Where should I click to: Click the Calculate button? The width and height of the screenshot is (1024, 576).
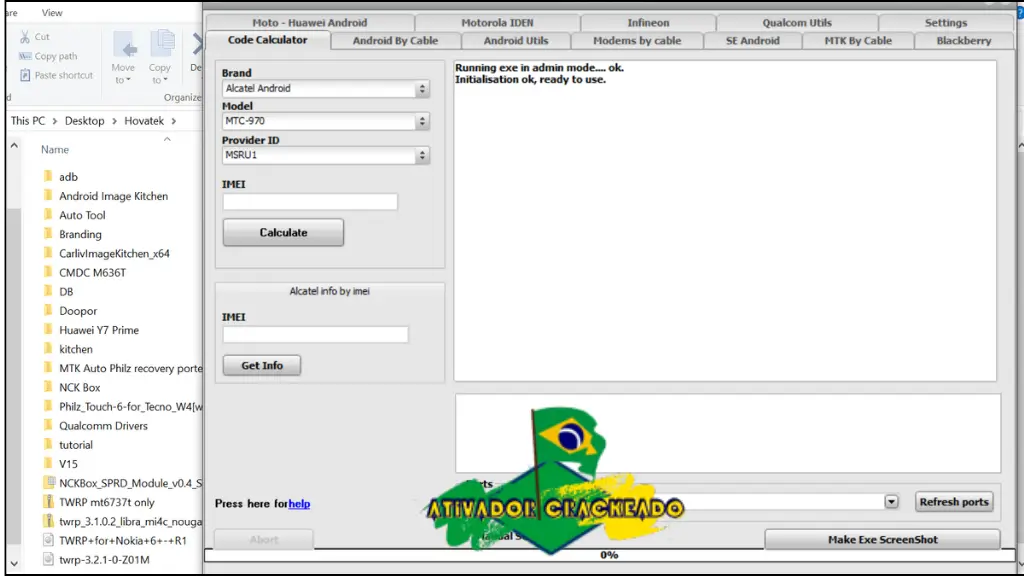pyautogui.click(x=283, y=232)
